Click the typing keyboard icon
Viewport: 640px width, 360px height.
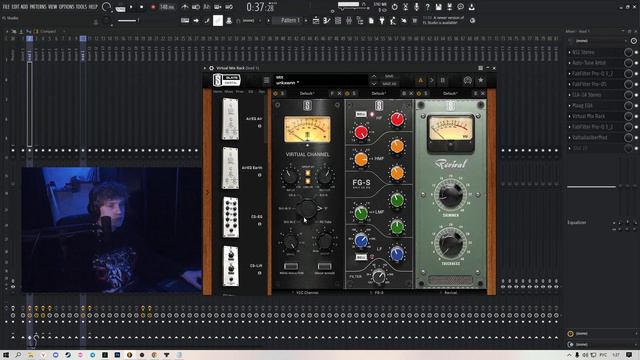coord(185,20)
